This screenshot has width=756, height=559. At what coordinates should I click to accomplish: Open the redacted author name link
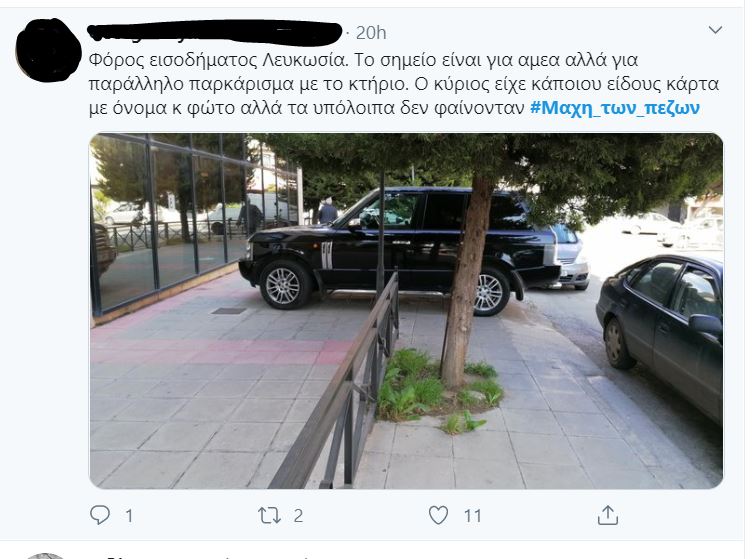point(215,32)
